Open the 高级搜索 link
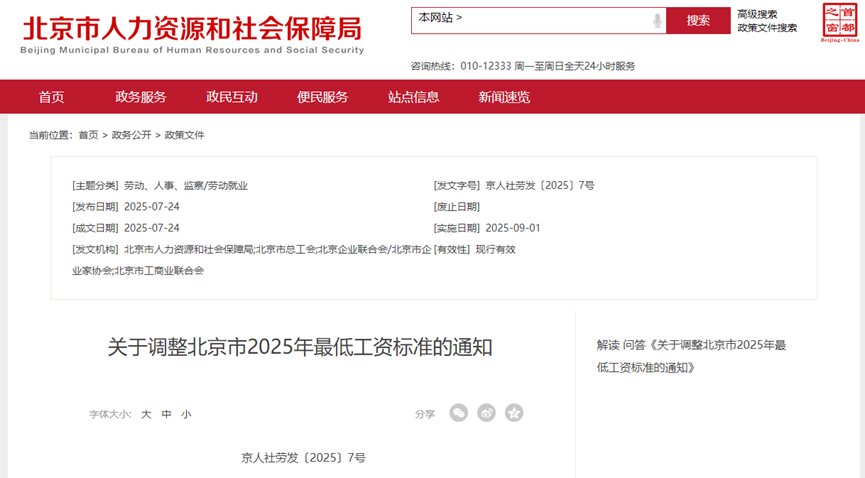 point(757,14)
